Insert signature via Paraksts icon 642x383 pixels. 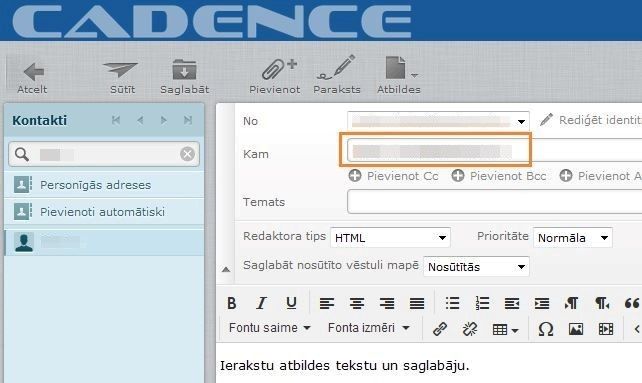[x=337, y=76]
